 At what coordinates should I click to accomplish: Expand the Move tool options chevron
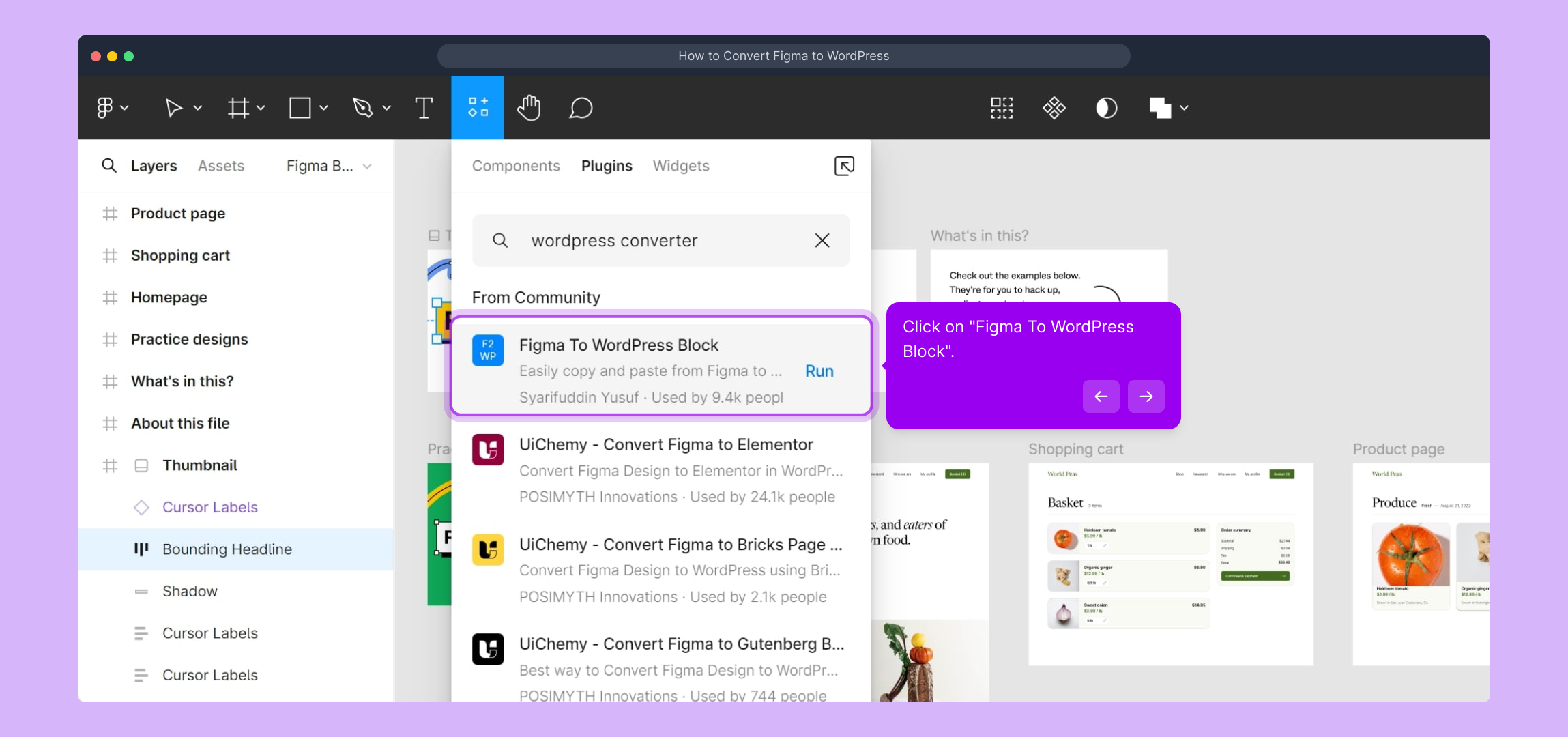point(198,108)
